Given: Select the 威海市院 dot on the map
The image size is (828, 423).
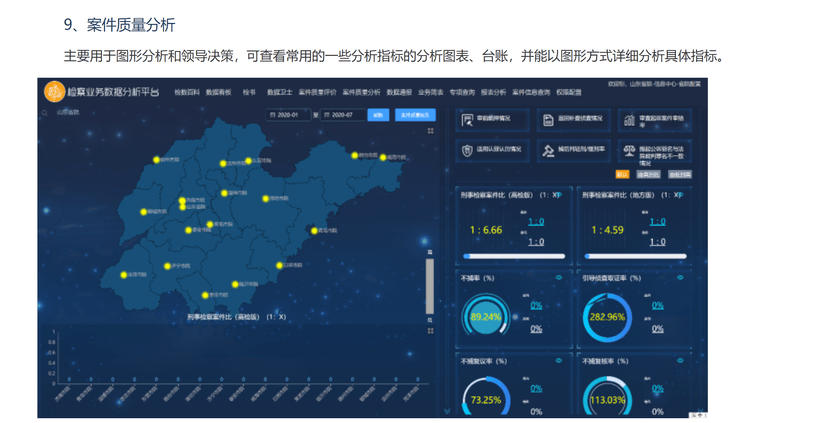Looking at the screenshot, I should click(383, 157).
